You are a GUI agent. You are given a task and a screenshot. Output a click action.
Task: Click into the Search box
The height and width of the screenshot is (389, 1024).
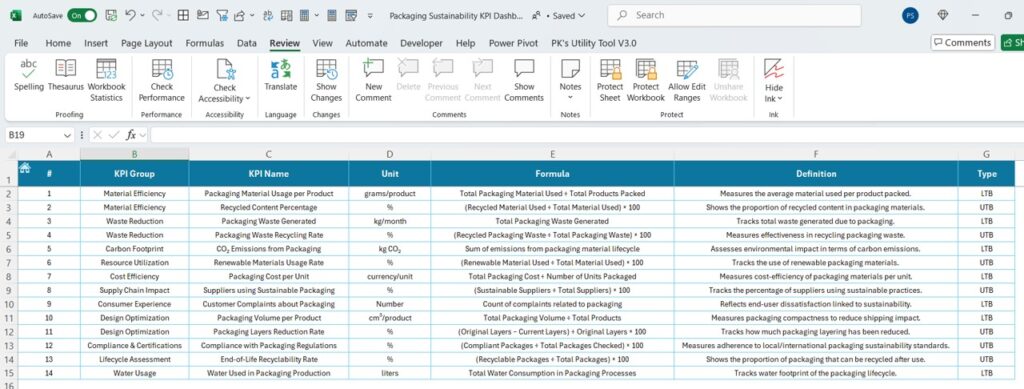point(734,15)
